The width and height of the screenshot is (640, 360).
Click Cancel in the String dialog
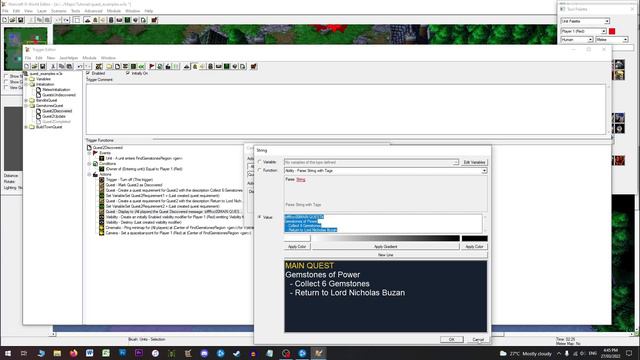point(478,340)
